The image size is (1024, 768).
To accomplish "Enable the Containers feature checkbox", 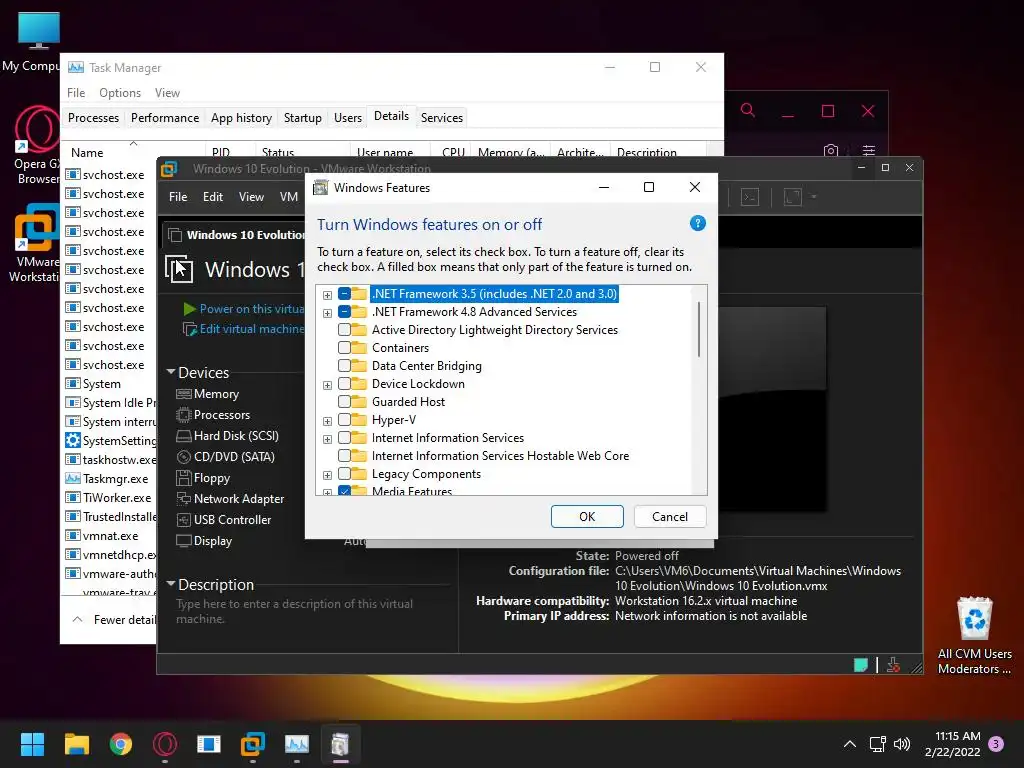I will [344, 348].
